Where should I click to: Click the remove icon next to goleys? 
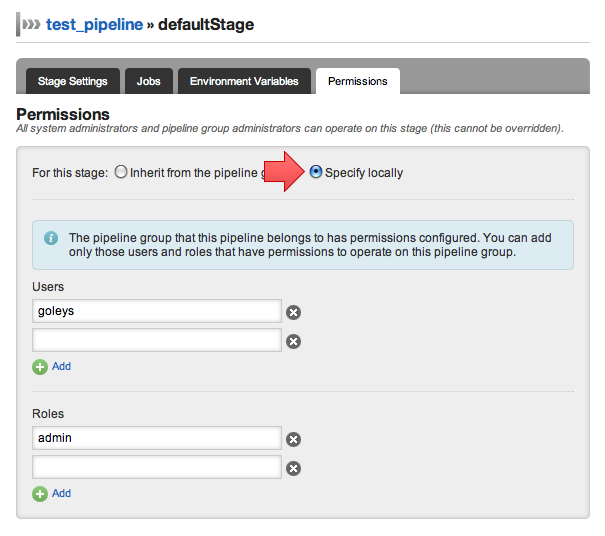[x=294, y=312]
